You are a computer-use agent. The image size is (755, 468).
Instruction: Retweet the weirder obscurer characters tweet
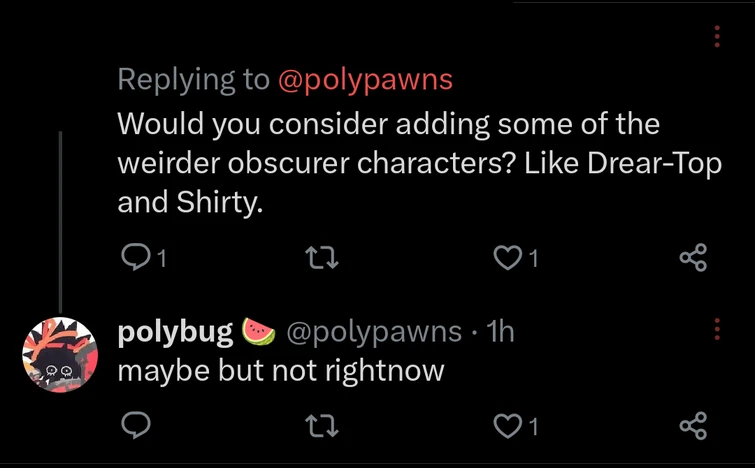pyautogui.click(x=323, y=259)
